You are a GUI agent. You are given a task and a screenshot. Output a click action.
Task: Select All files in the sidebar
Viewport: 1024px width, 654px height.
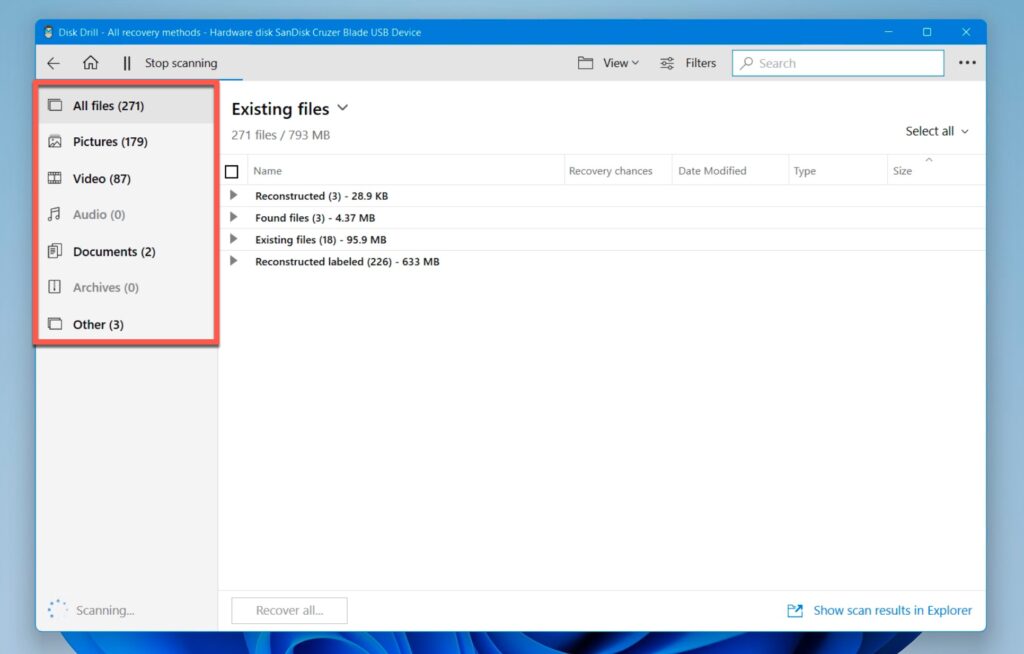(104, 105)
